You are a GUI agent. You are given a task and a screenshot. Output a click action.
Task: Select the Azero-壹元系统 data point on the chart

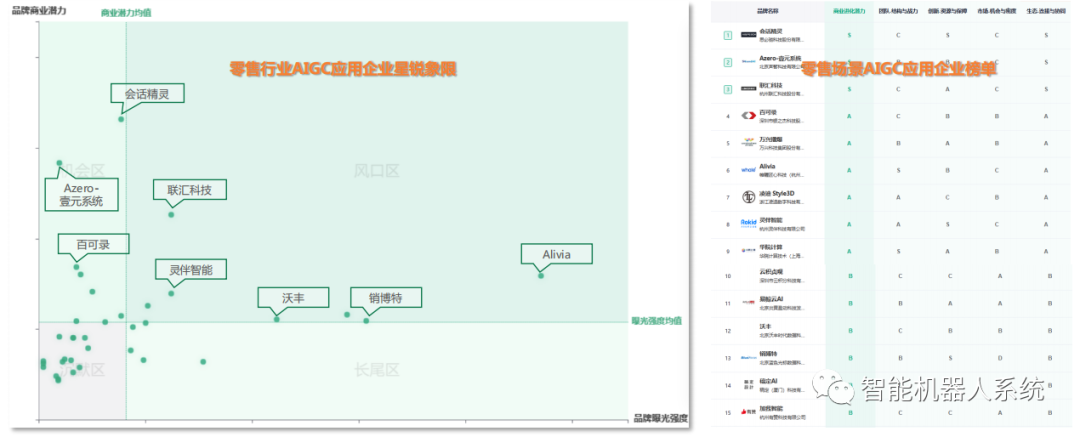[x=59, y=163]
